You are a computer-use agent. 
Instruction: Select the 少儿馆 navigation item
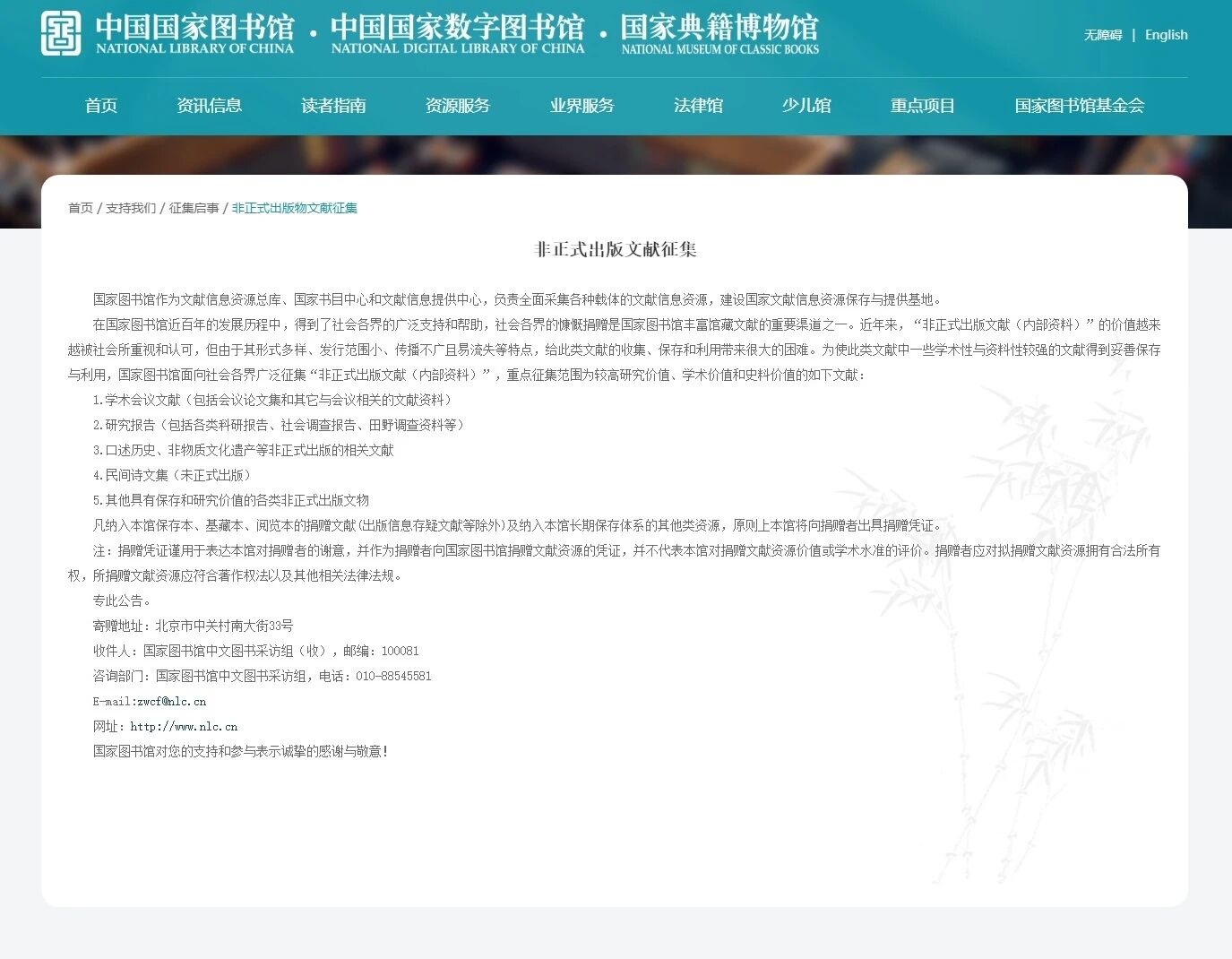[x=806, y=106]
